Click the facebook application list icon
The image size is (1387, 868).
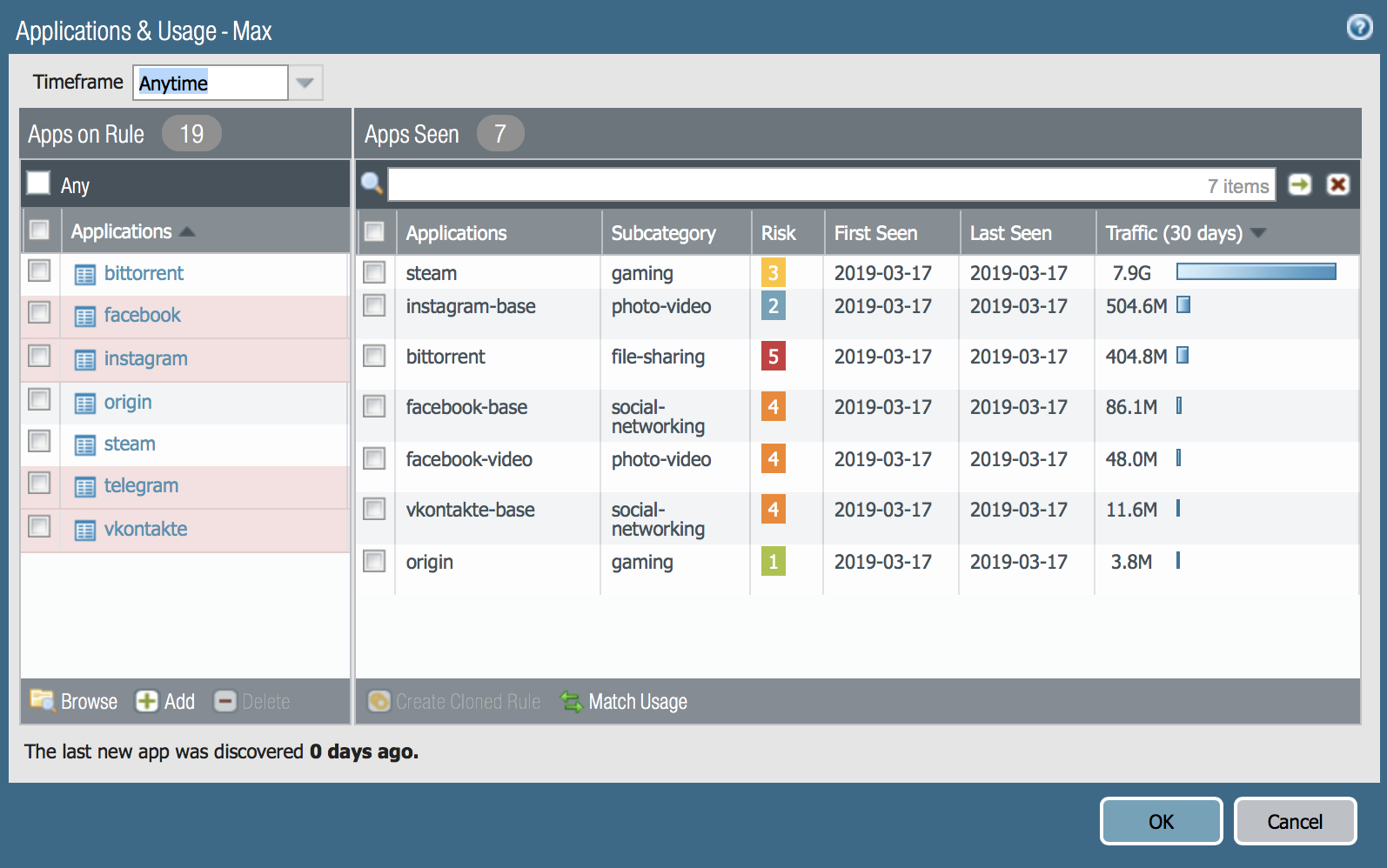[85, 317]
